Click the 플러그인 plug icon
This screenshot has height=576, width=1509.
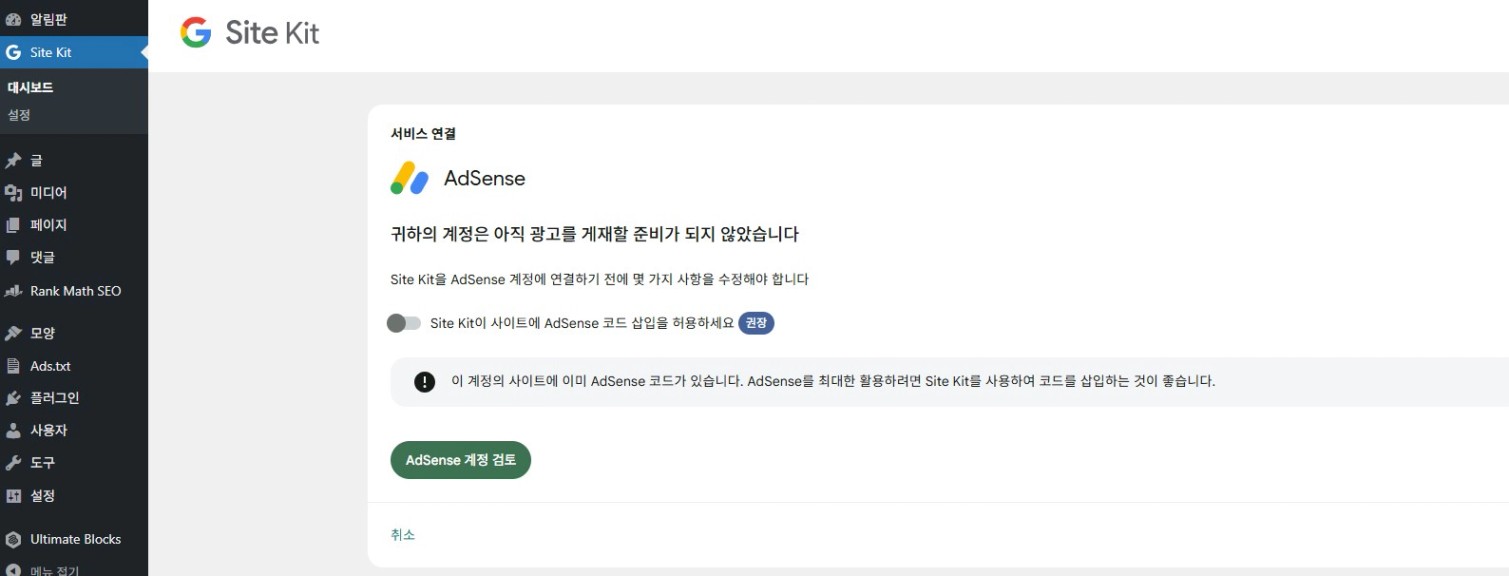pos(13,398)
